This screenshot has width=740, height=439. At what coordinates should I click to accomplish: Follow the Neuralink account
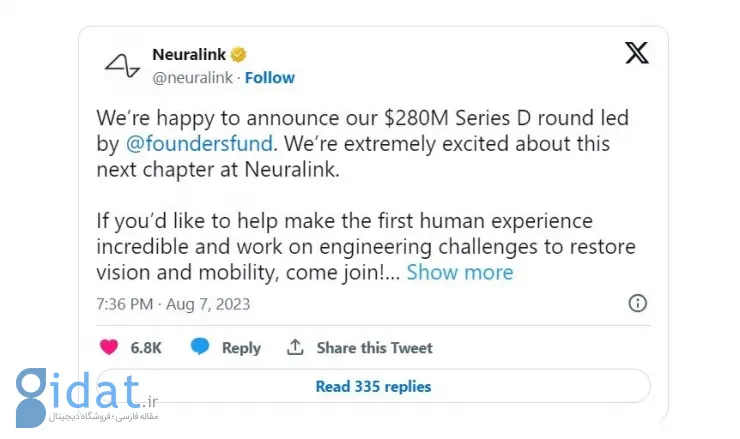tap(269, 77)
